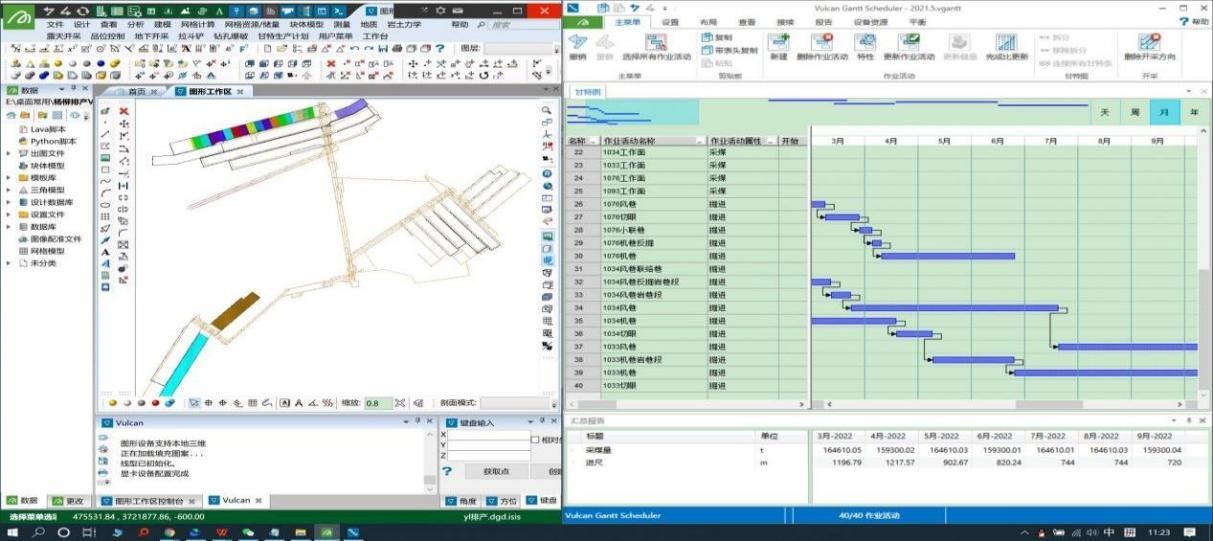Expand the 出图文件 tree node
The height and width of the screenshot is (541, 1213).
(x=9, y=154)
